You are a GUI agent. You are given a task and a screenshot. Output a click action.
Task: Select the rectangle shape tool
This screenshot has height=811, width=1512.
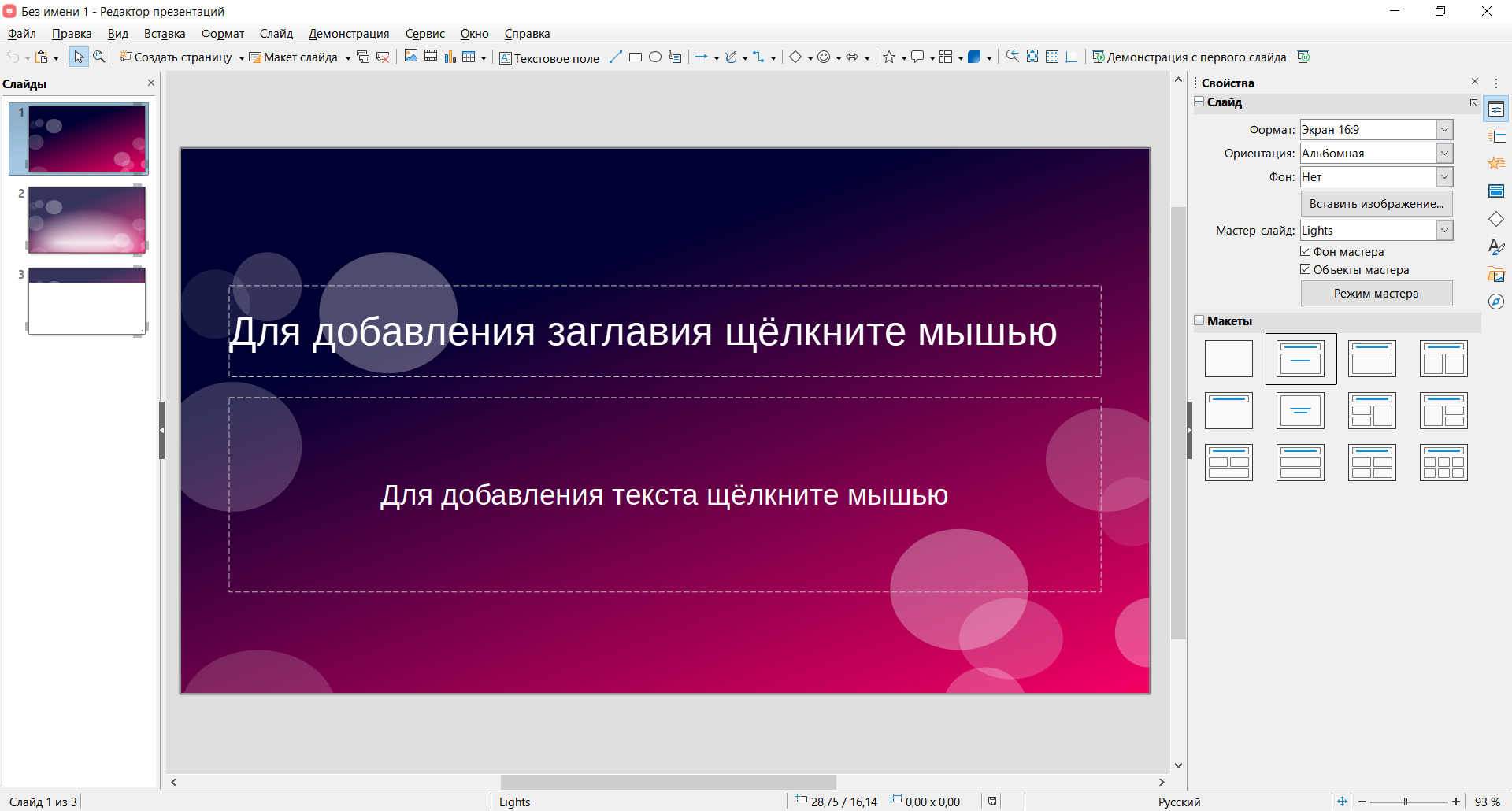(636, 57)
